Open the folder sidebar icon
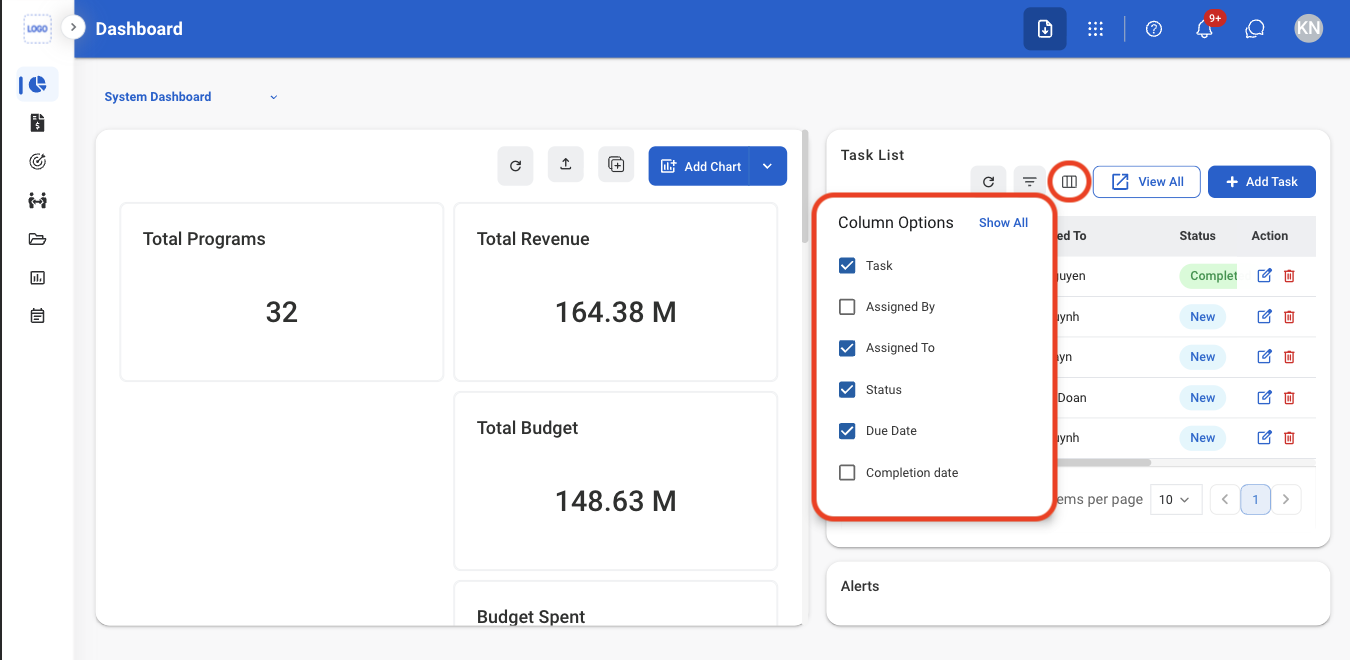 coord(38,239)
